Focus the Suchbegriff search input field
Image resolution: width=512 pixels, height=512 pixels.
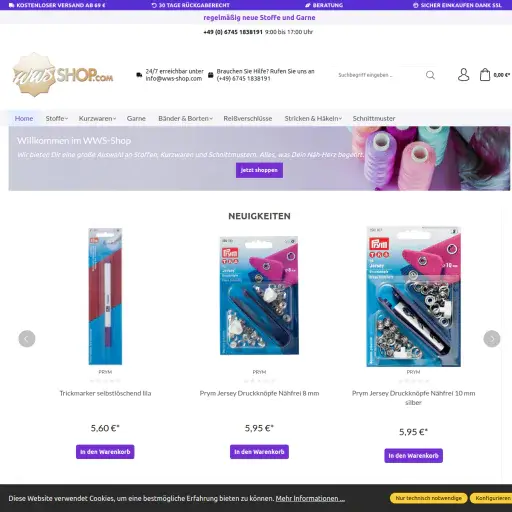[378, 75]
